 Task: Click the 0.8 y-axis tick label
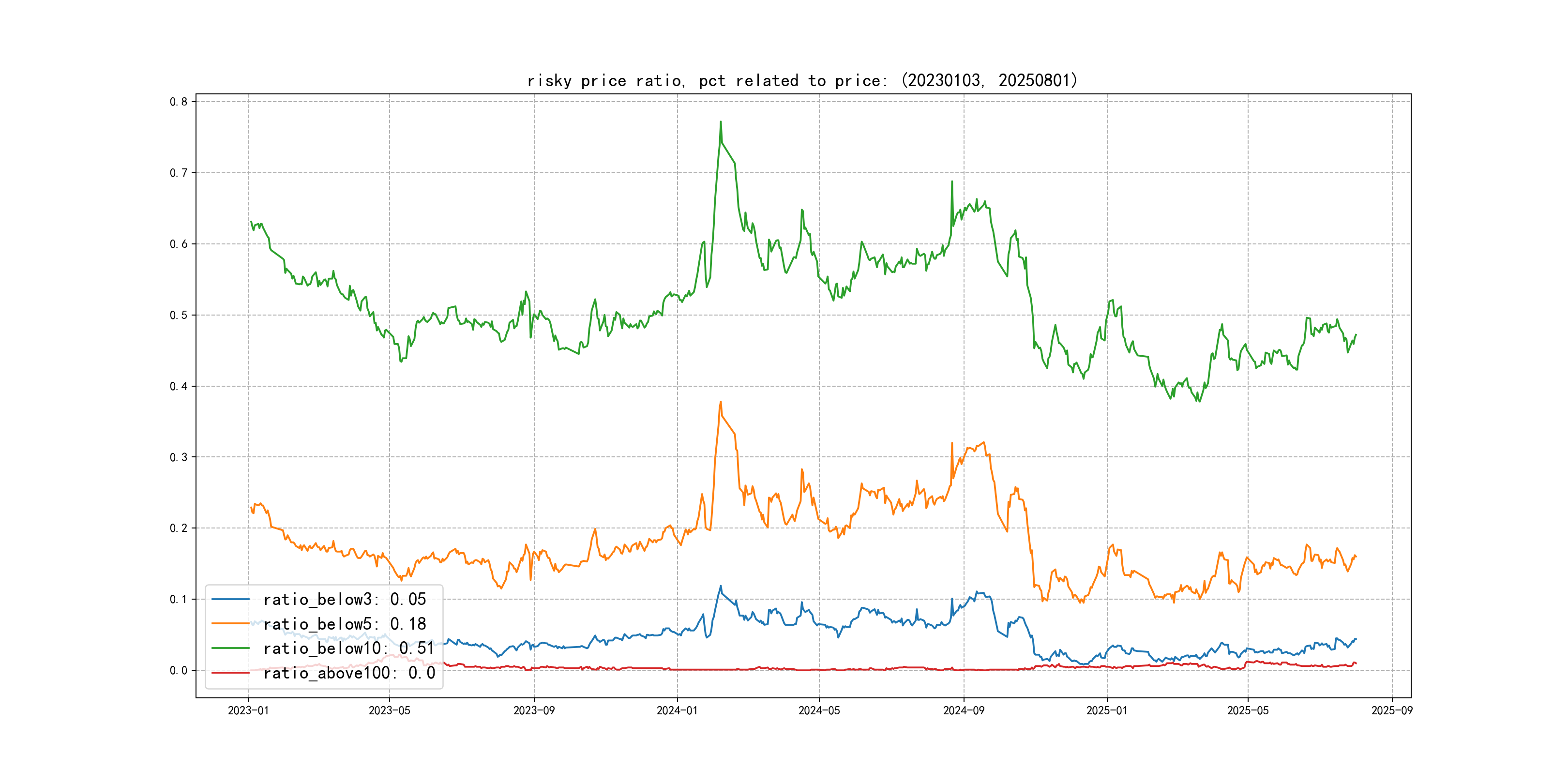coord(179,102)
